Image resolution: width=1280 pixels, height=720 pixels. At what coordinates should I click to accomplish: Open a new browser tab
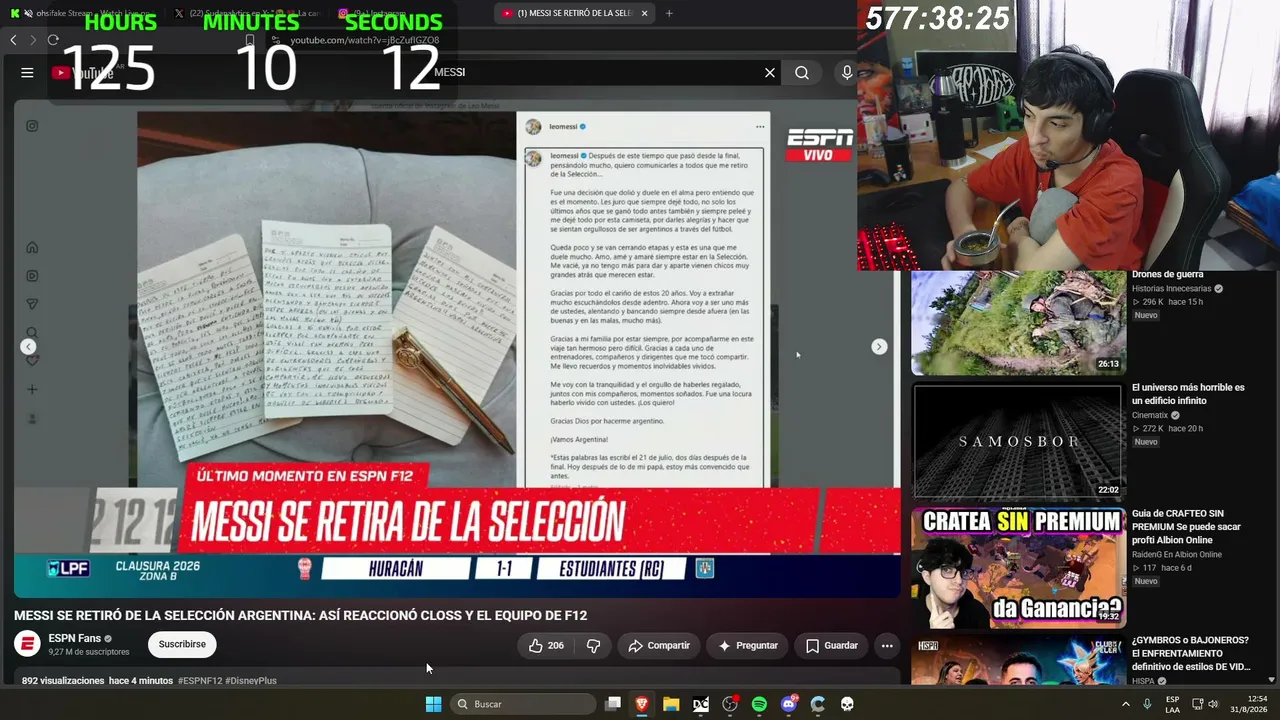pos(669,13)
